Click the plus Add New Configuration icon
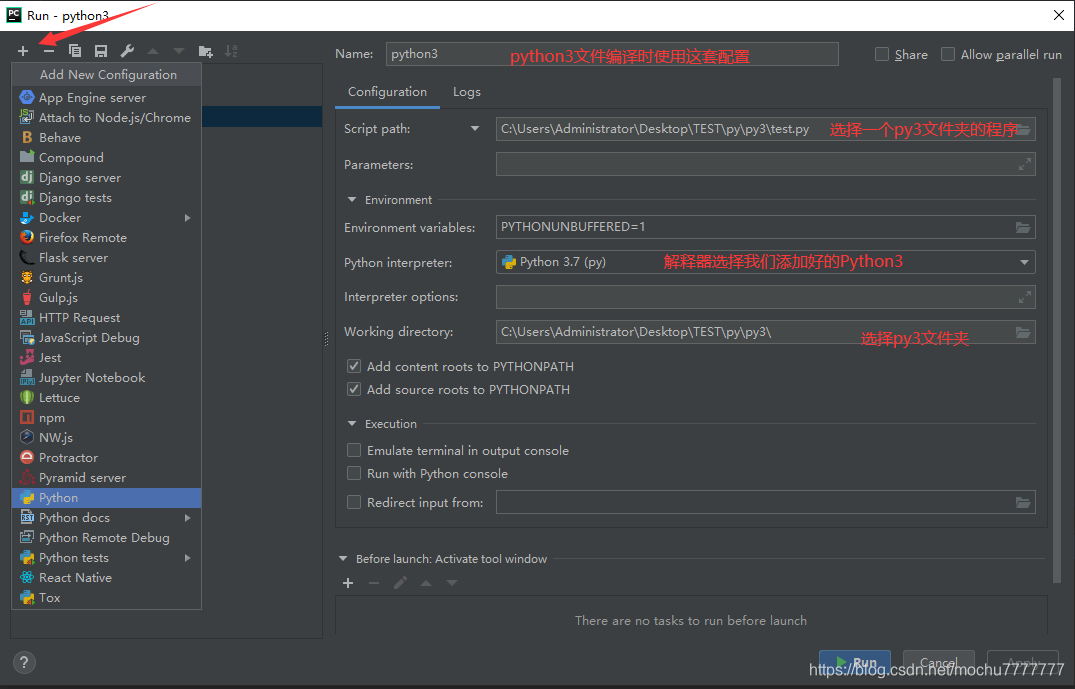 click(x=23, y=51)
